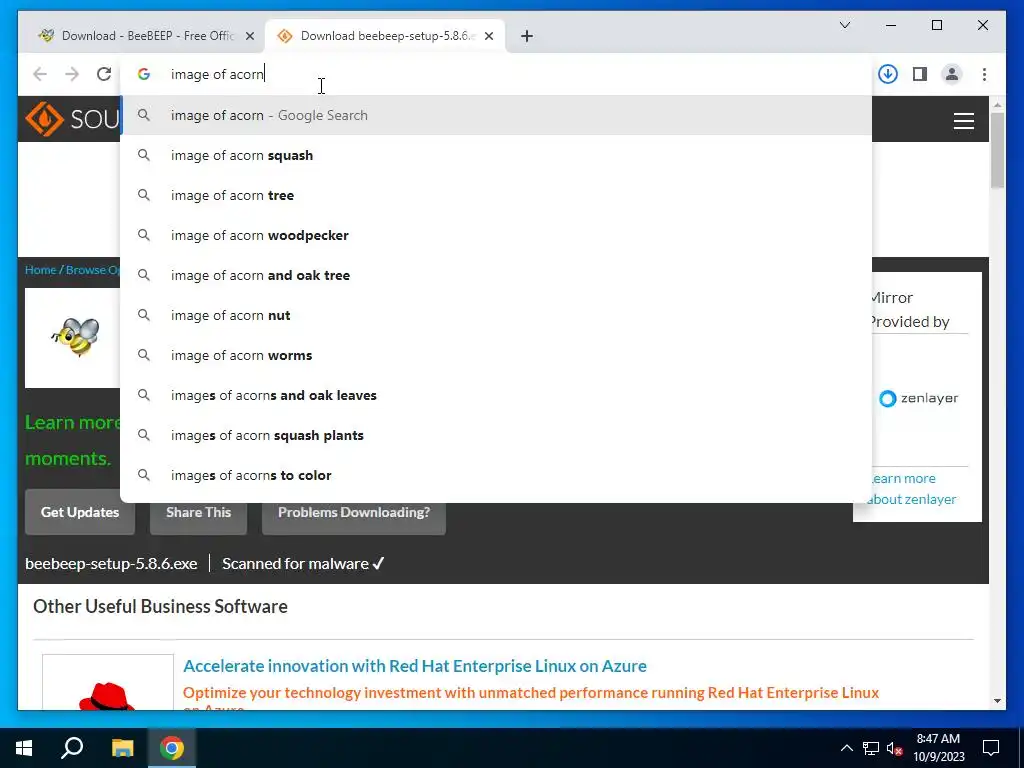Select the 'image of acorn tree' suggestion
The width and height of the screenshot is (1024, 768).
point(496,195)
